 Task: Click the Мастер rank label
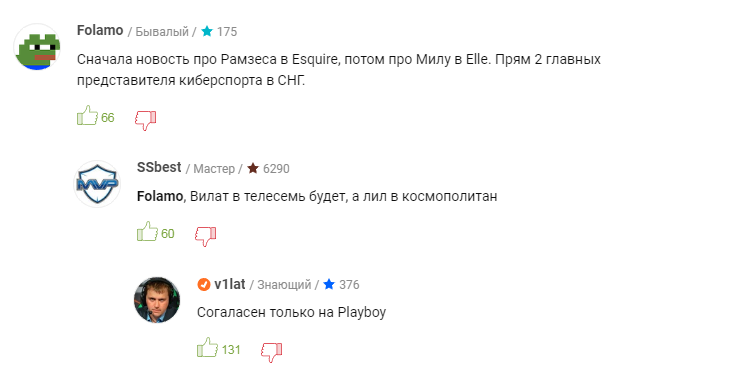pyautogui.click(x=214, y=168)
